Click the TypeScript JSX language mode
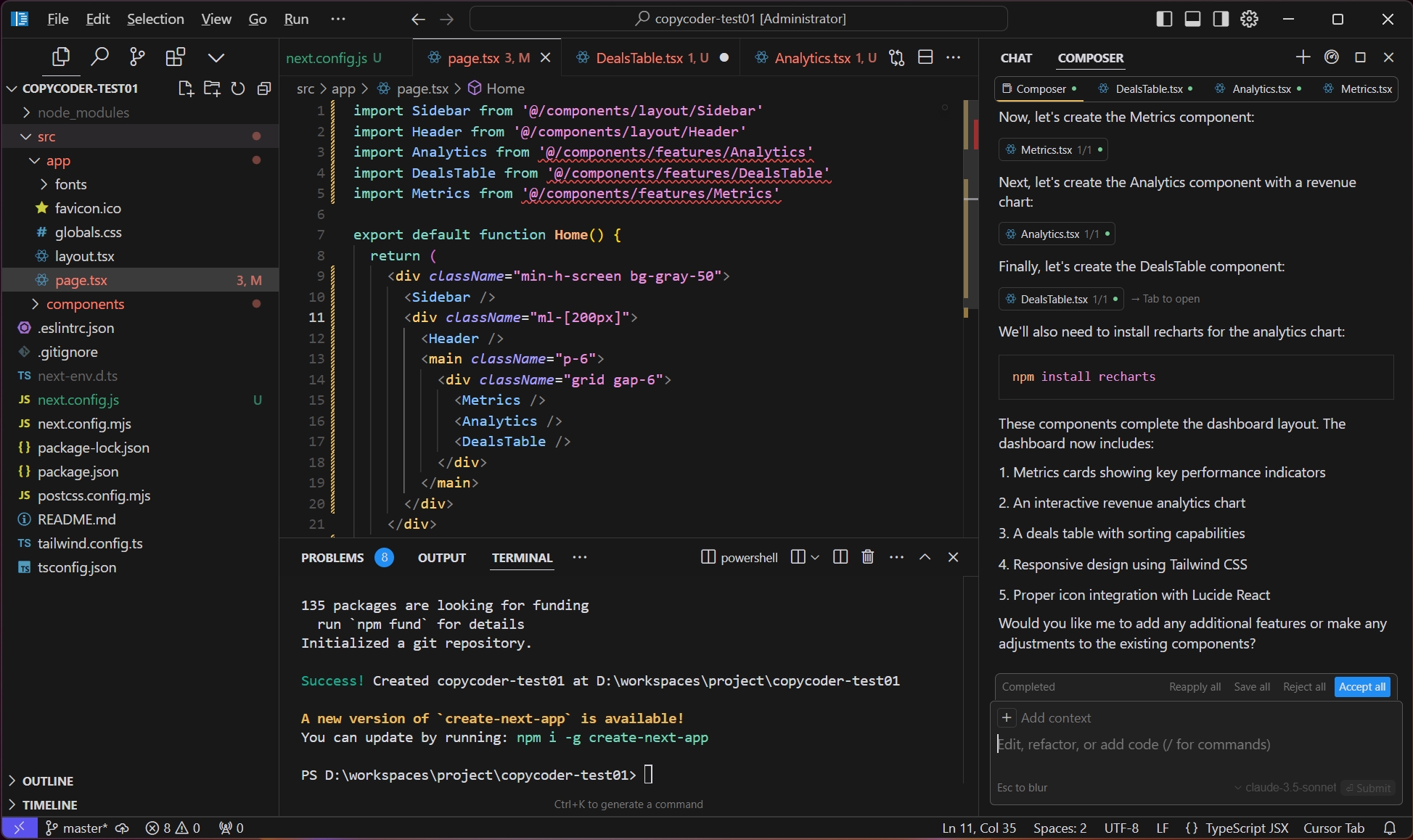1413x840 pixels. tap(1246, 828)
